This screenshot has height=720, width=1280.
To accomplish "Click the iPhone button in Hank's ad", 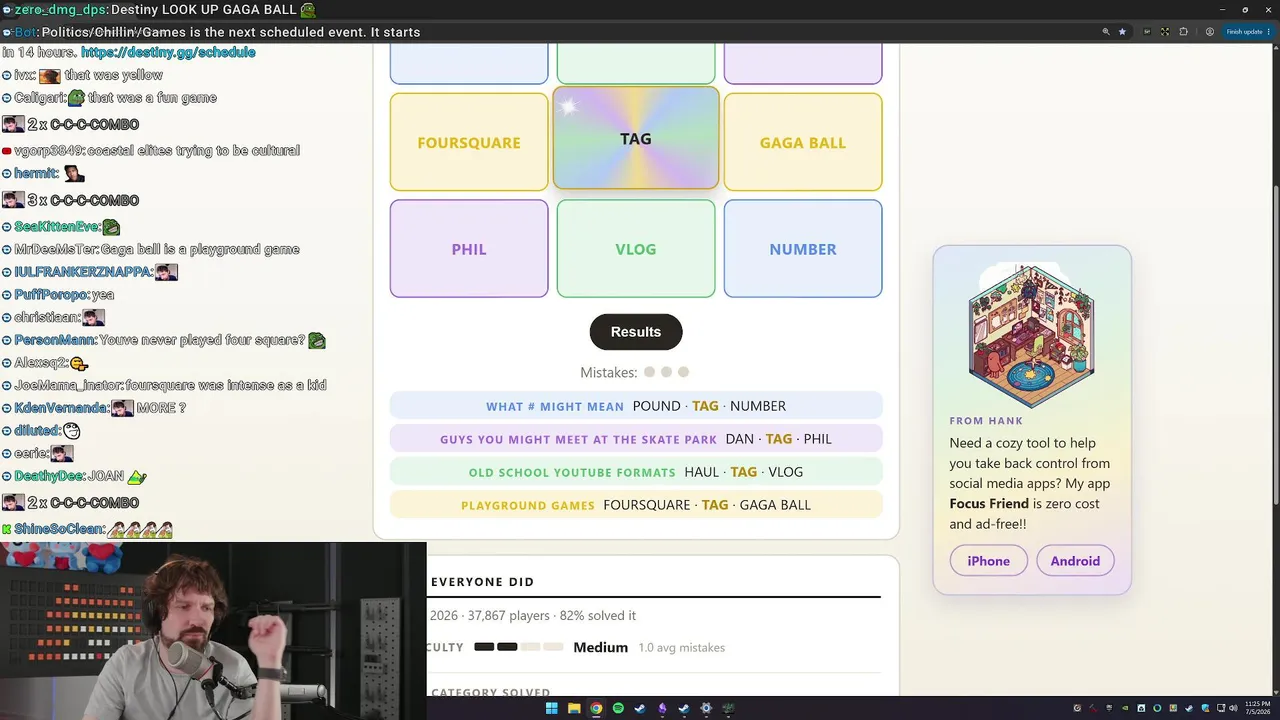I will 988,561.
